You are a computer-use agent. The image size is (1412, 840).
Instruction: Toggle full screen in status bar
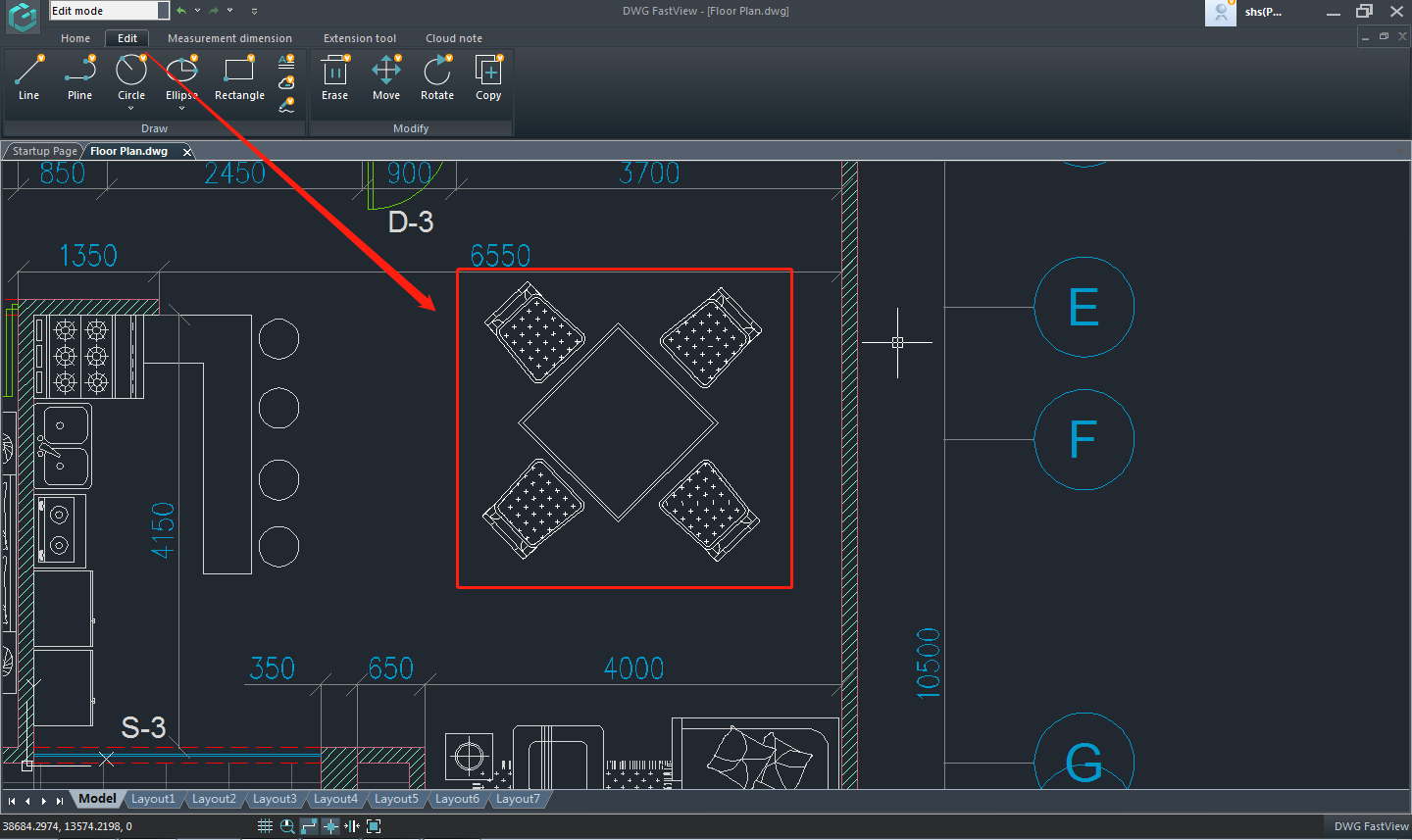click(x=374, y=826)
